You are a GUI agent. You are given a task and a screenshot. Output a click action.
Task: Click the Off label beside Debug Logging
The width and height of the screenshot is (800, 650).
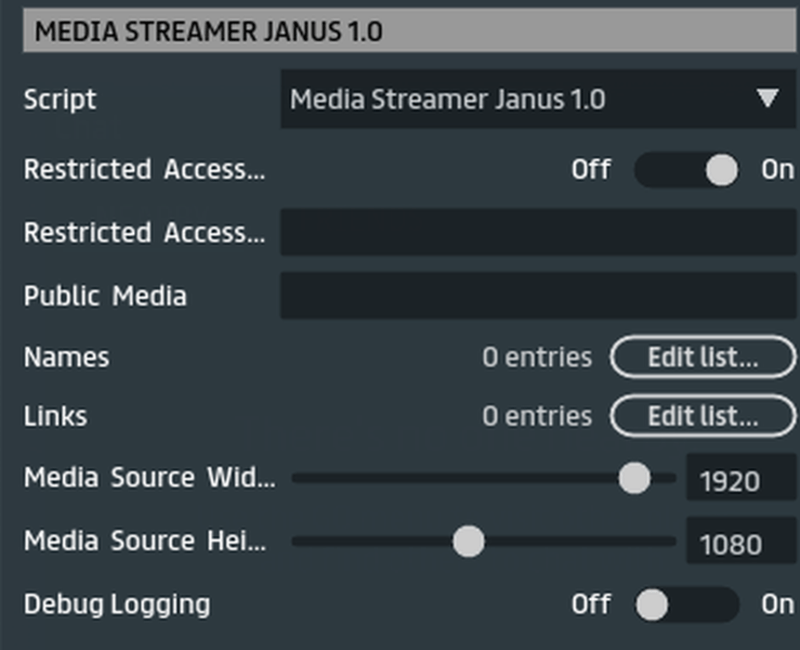coord(590,604)
